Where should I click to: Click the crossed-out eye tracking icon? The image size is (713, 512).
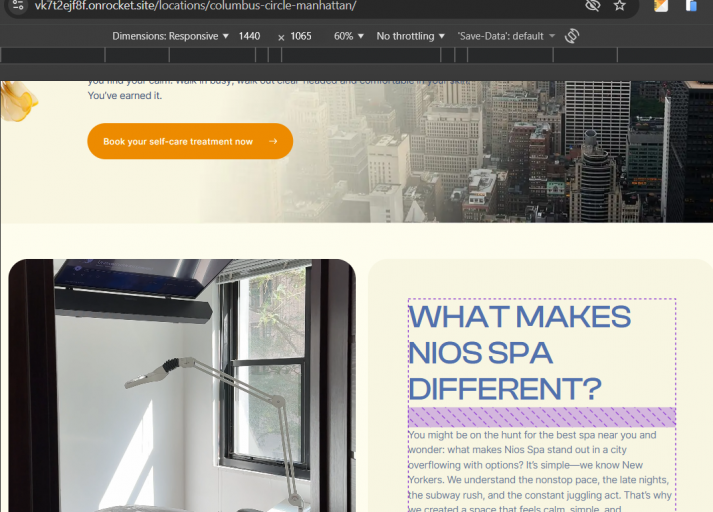(592, 5)
